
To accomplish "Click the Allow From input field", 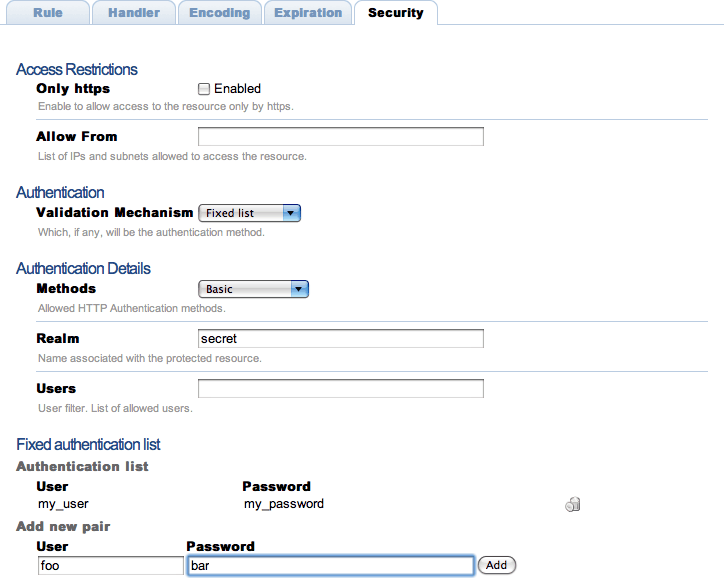I will [340, 137].
